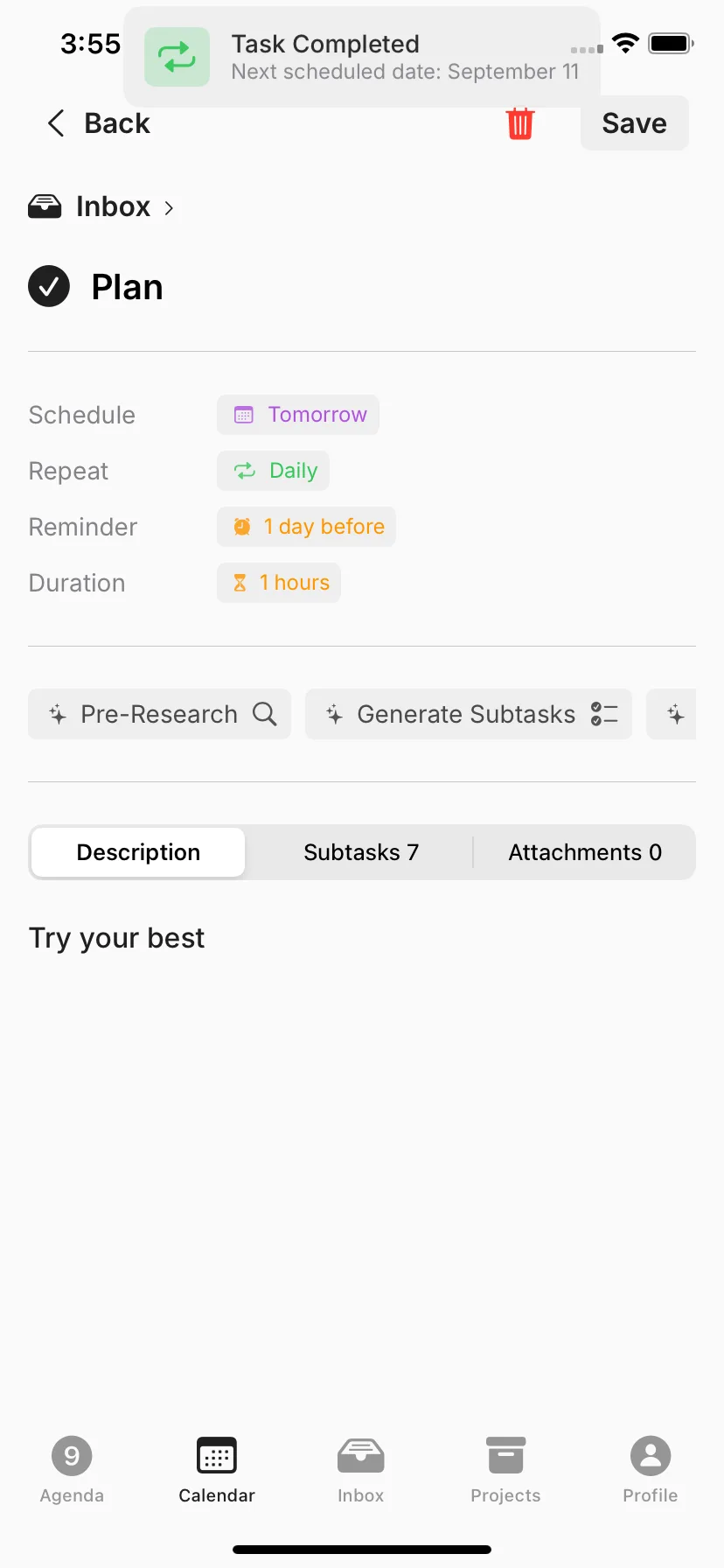The width and height of the screenshot is (724, 1568).
Task: Edit the 1 day before reminder
Action: pos(306,527)
